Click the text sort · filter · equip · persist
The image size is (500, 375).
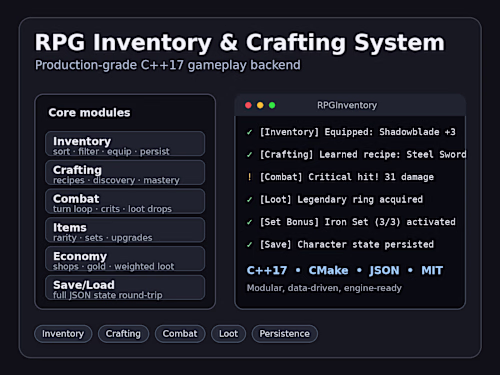(x=111, y=152)
